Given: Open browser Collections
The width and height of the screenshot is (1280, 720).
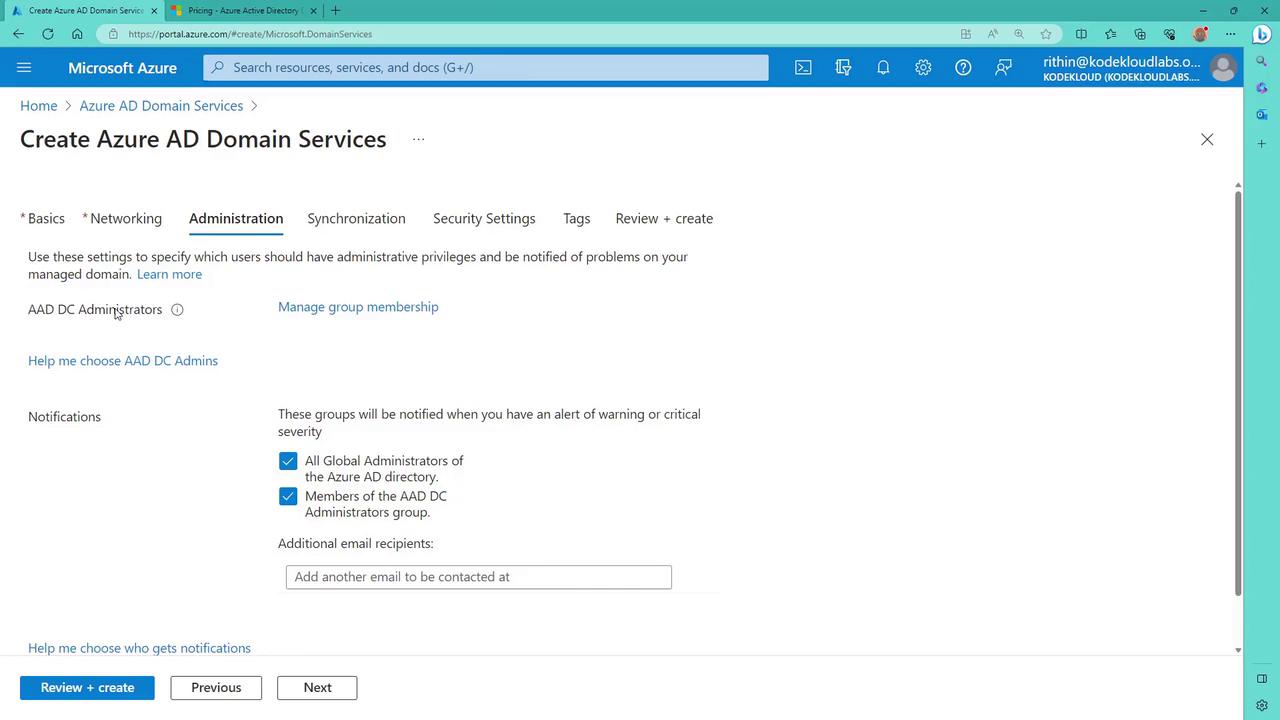Looking at the screenshot, I should click(x=1140, y=34).
